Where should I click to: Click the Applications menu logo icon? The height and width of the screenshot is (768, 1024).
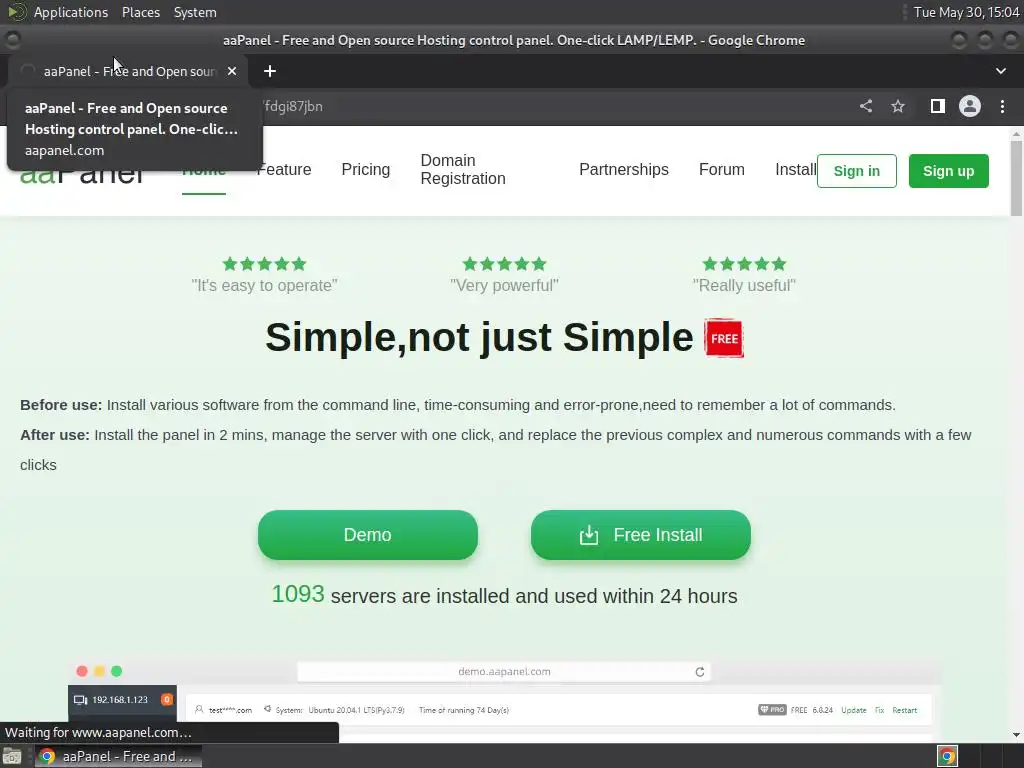tap(17, 12)
